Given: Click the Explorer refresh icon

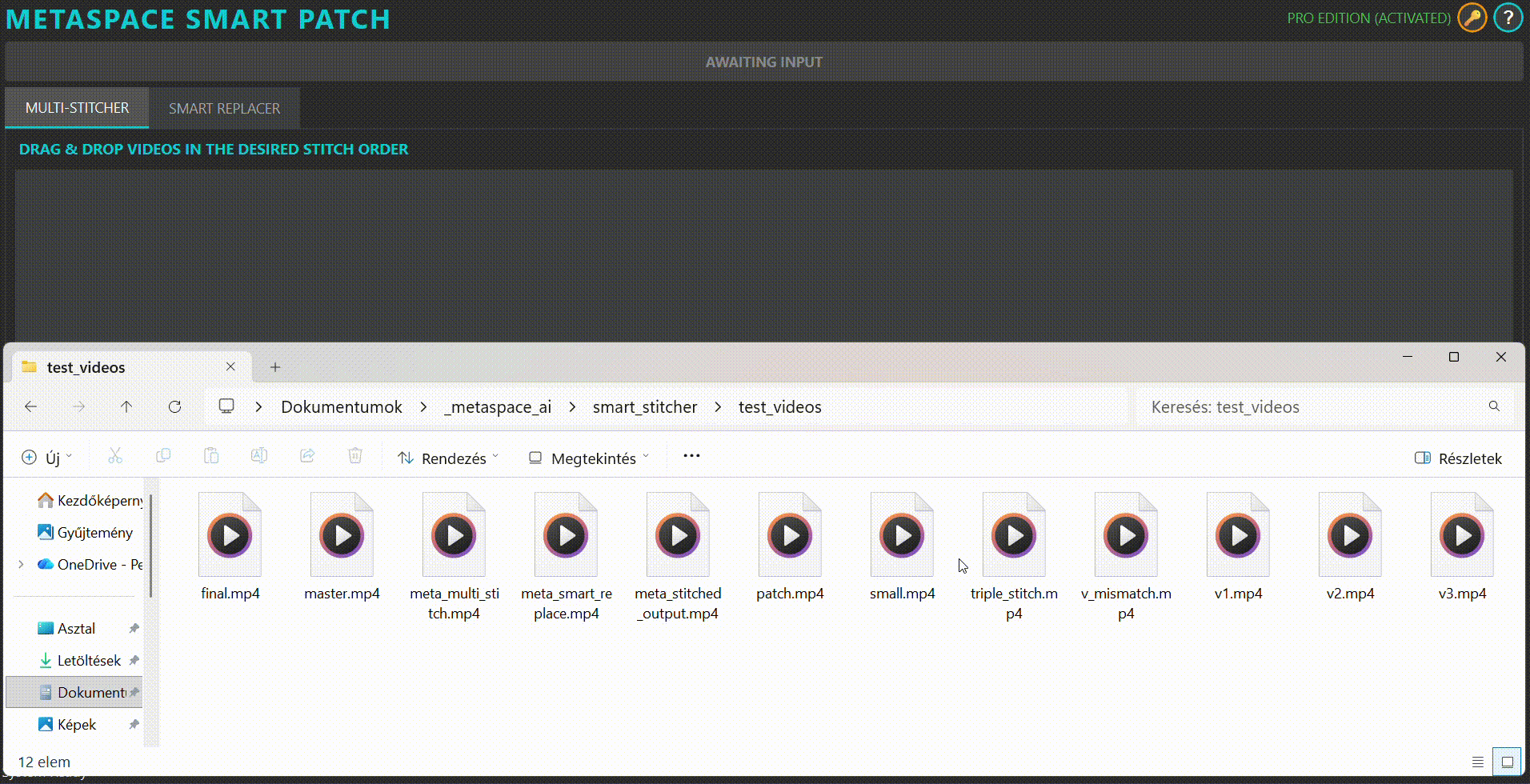Looking at the screenshot, I should pyautogui.click(x=174, y=406).
